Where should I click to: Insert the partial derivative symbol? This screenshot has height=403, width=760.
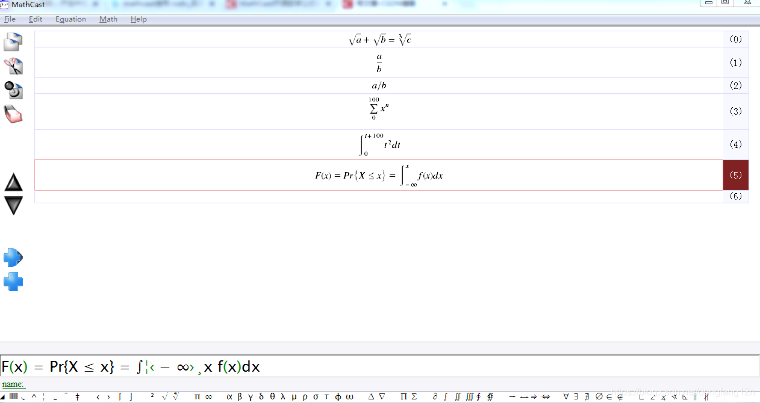pyautogui.click(x=434, y=397)
